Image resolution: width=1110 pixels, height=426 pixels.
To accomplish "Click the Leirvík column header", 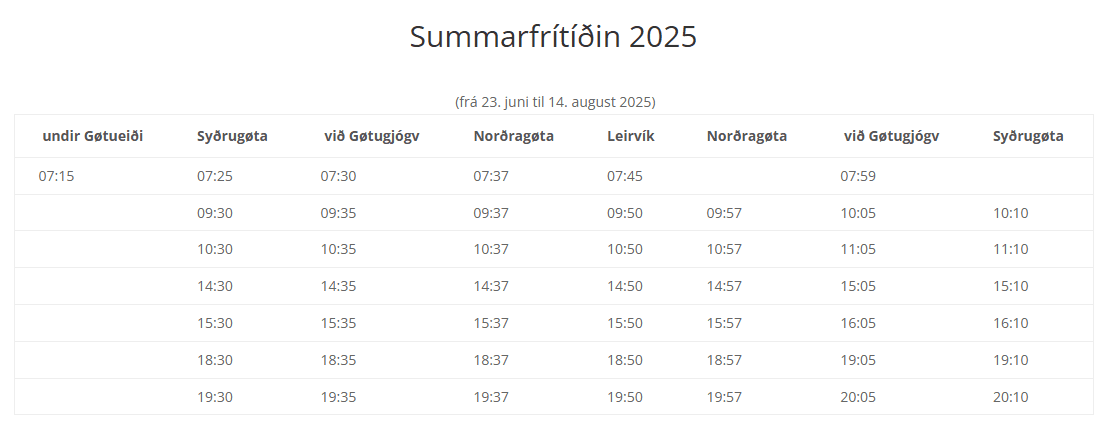I will point(631,136).
